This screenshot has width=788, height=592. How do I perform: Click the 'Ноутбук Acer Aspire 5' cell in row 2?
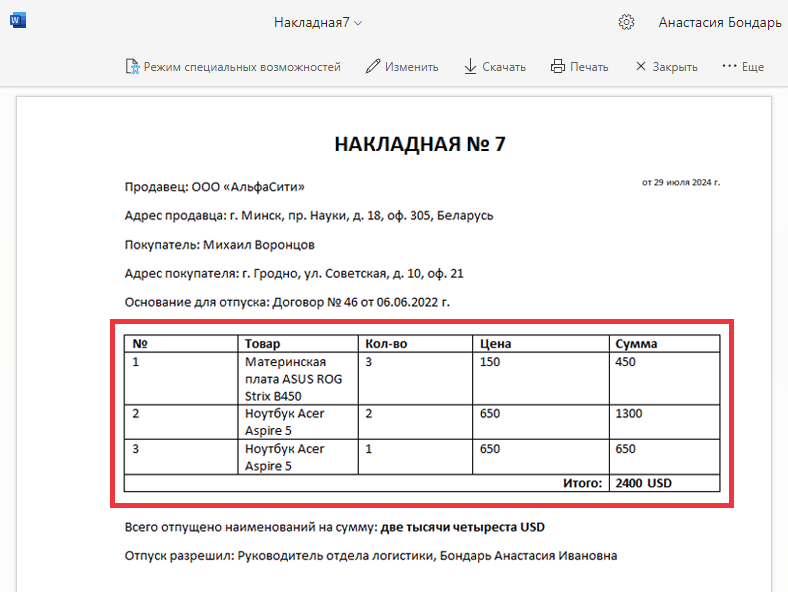pyautogui.click(x=298, y=422)
